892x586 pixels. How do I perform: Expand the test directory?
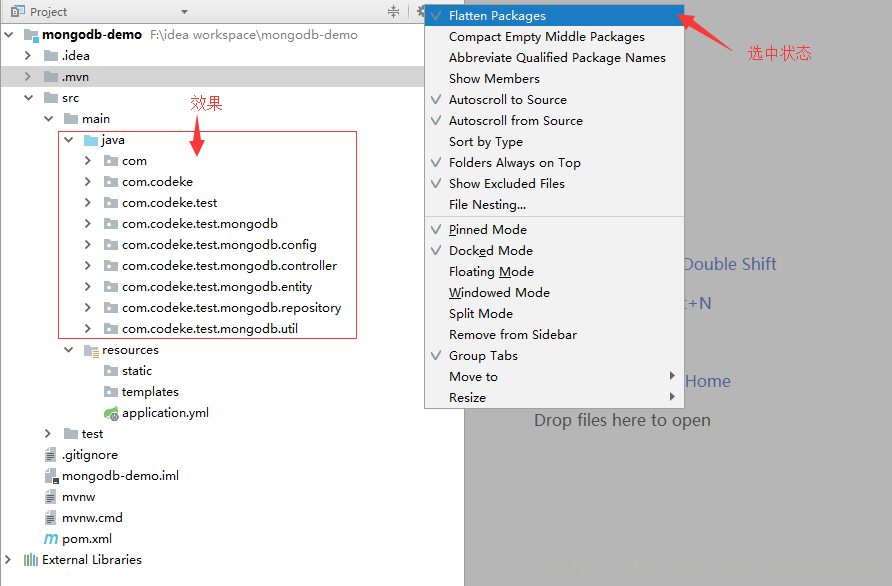click(48, 433)
